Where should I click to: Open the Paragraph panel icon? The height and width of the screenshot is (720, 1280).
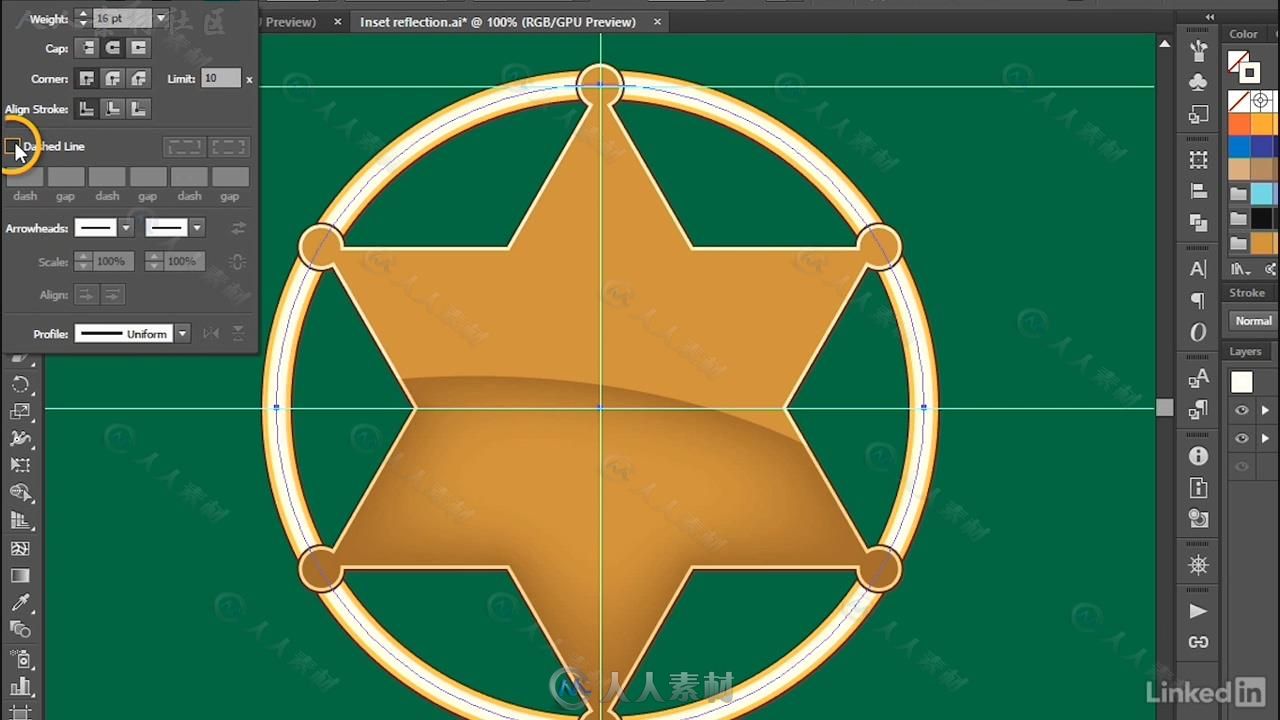(x=1198, y=301)
